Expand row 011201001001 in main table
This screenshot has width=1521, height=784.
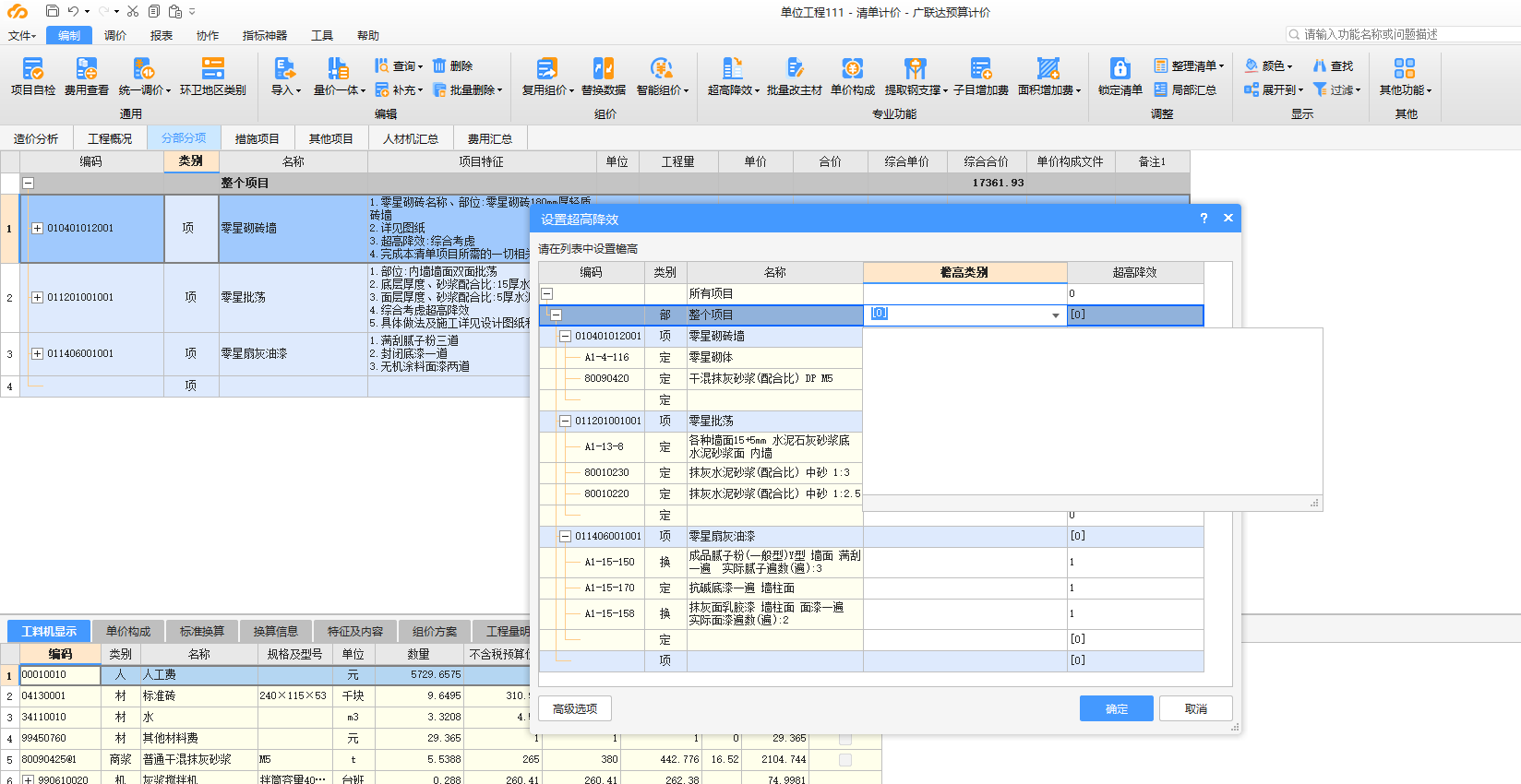(x=38, y=298)
